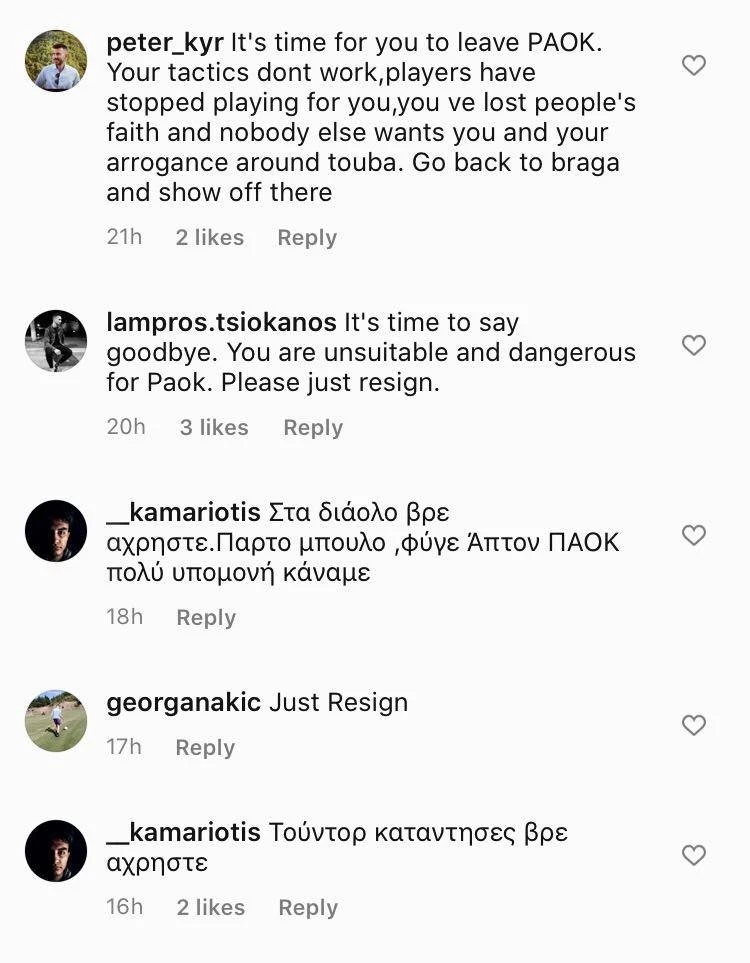View the 3 likes on lampros.tsiokanos comment
The width and height of the screenshot is (750, 963).
coord(214,428)
